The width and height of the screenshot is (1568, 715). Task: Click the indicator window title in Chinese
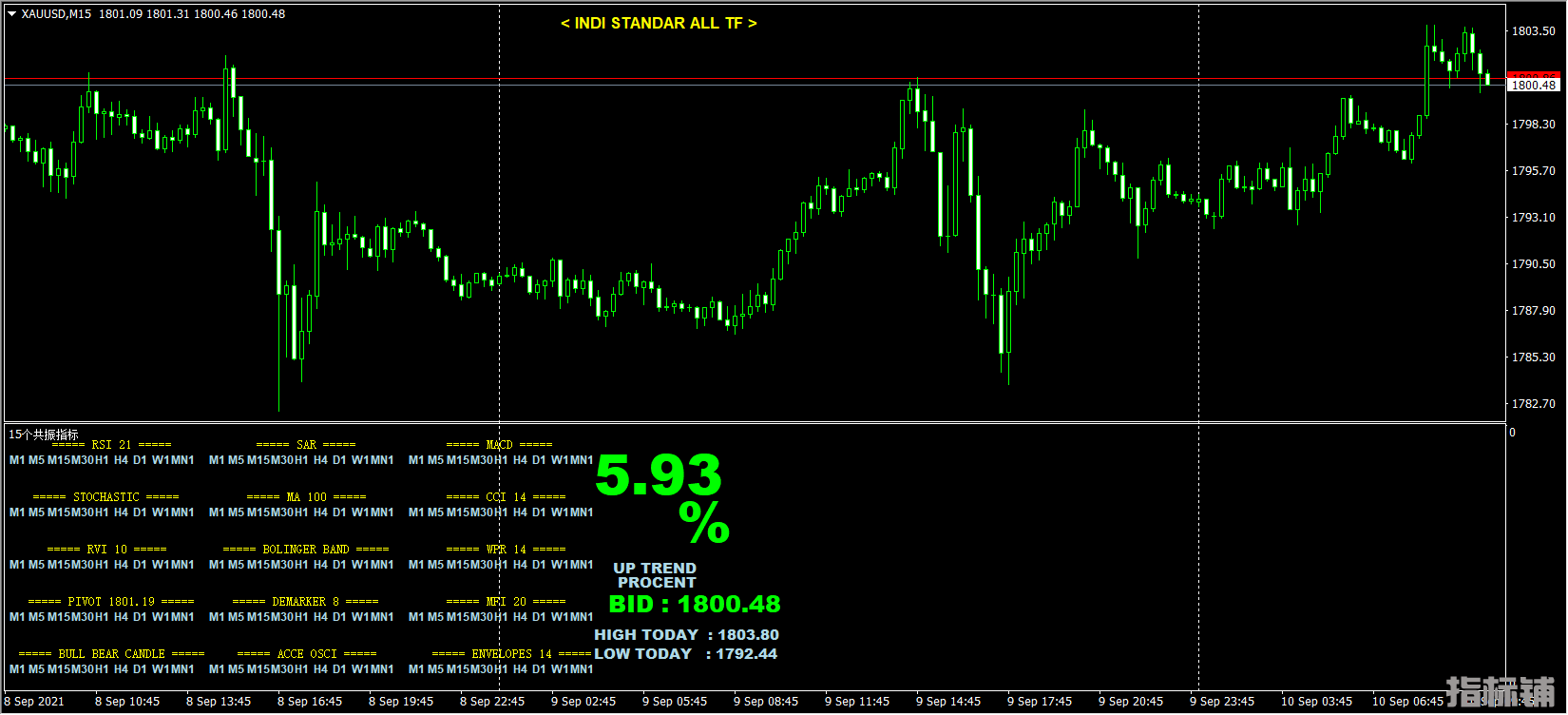[x=44, y=435]
